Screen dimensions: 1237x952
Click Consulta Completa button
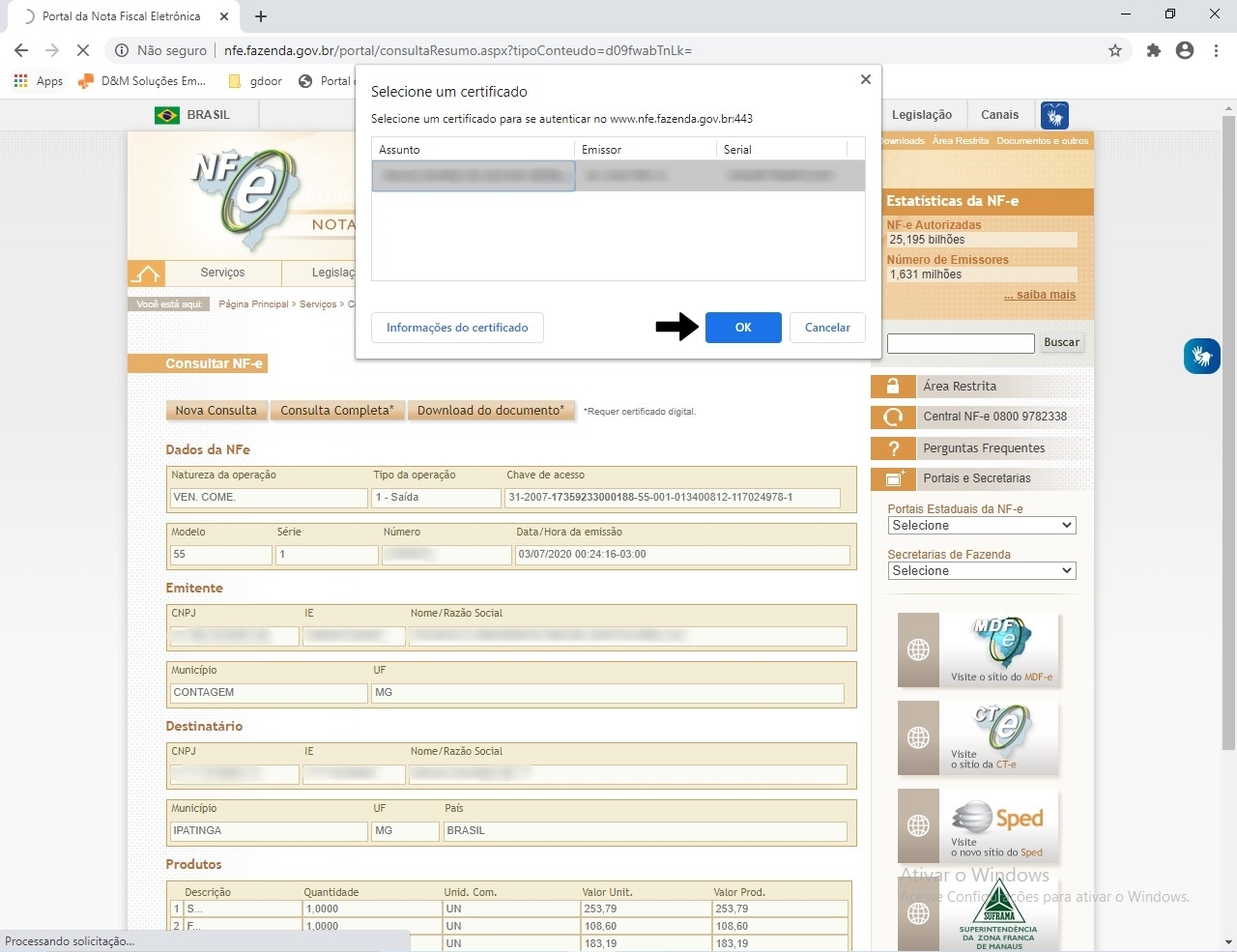337,411
